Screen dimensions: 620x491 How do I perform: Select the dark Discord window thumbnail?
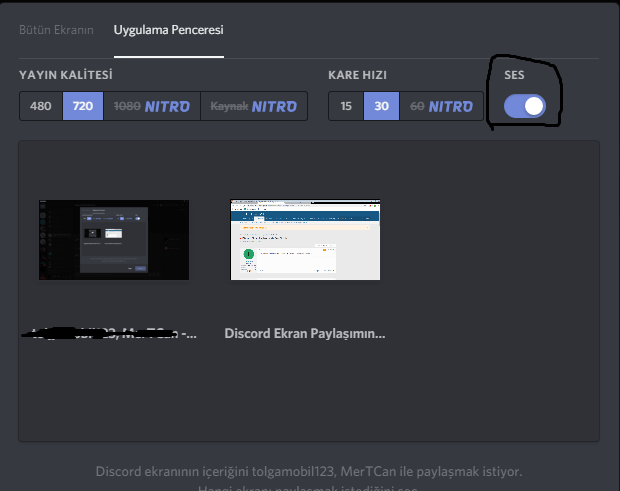[x=114, y=240]
